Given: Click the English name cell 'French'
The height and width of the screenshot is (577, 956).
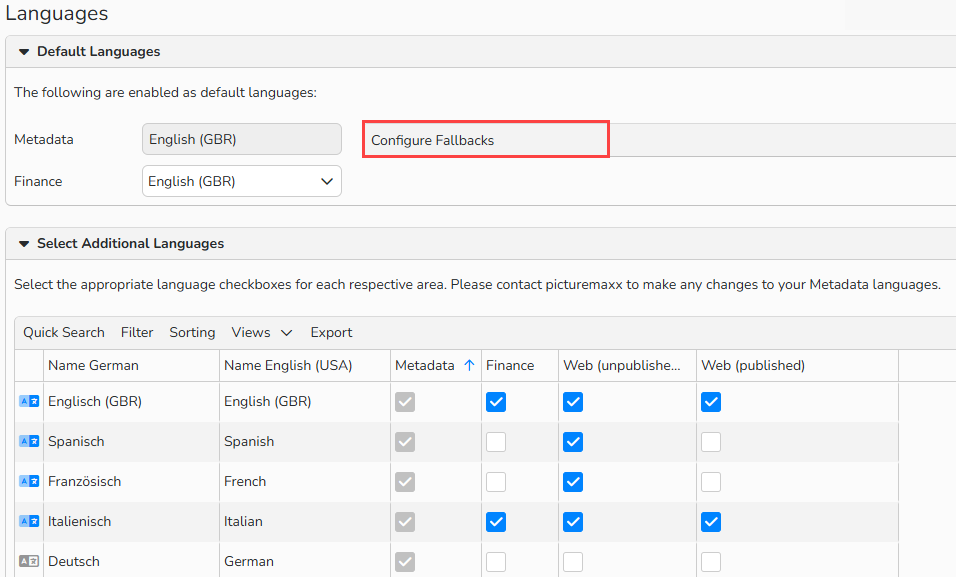Looking at the screenshot, I should (305, 481).
